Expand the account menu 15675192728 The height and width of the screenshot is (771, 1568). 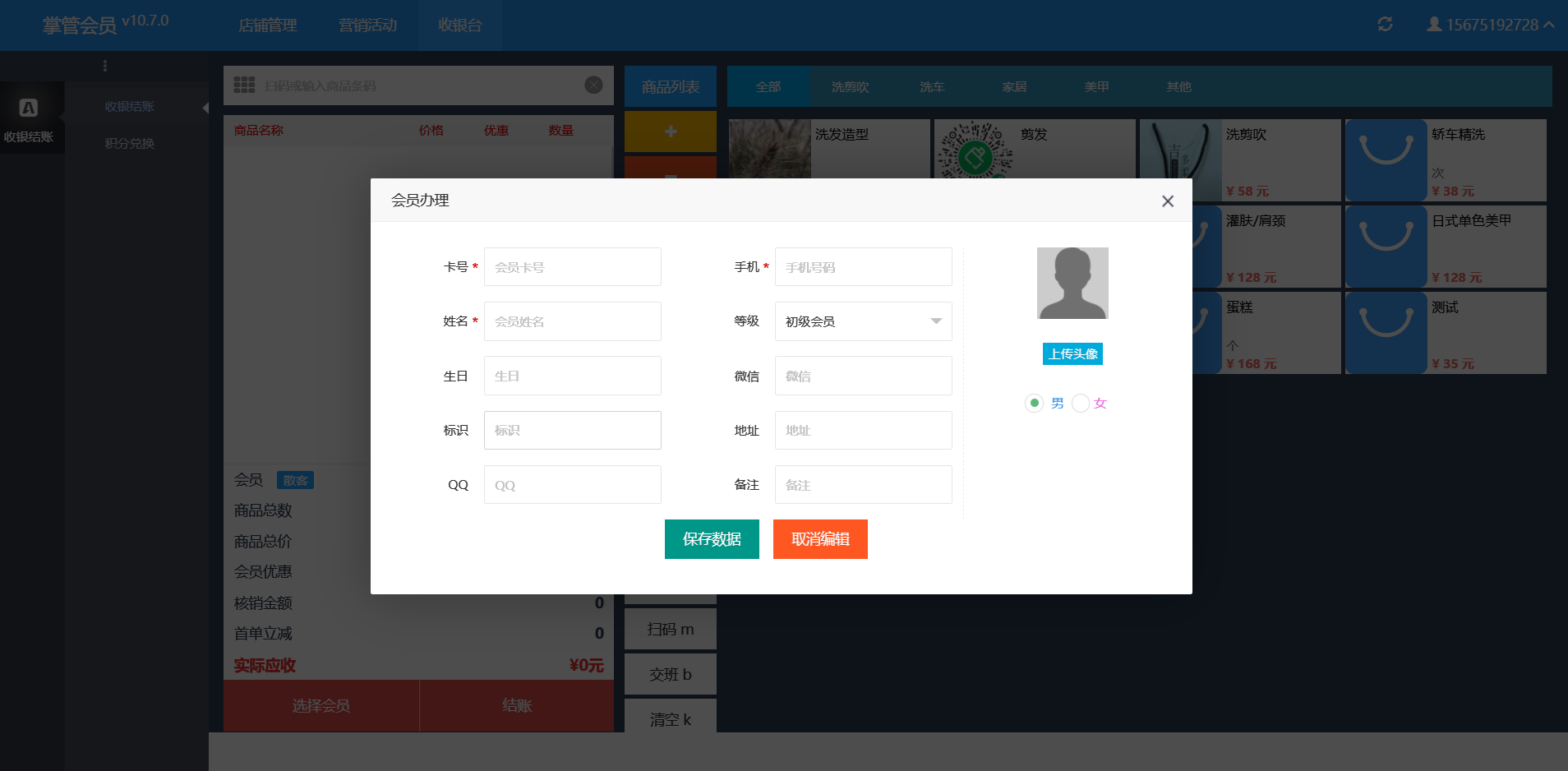click(x=1490, y=25)
